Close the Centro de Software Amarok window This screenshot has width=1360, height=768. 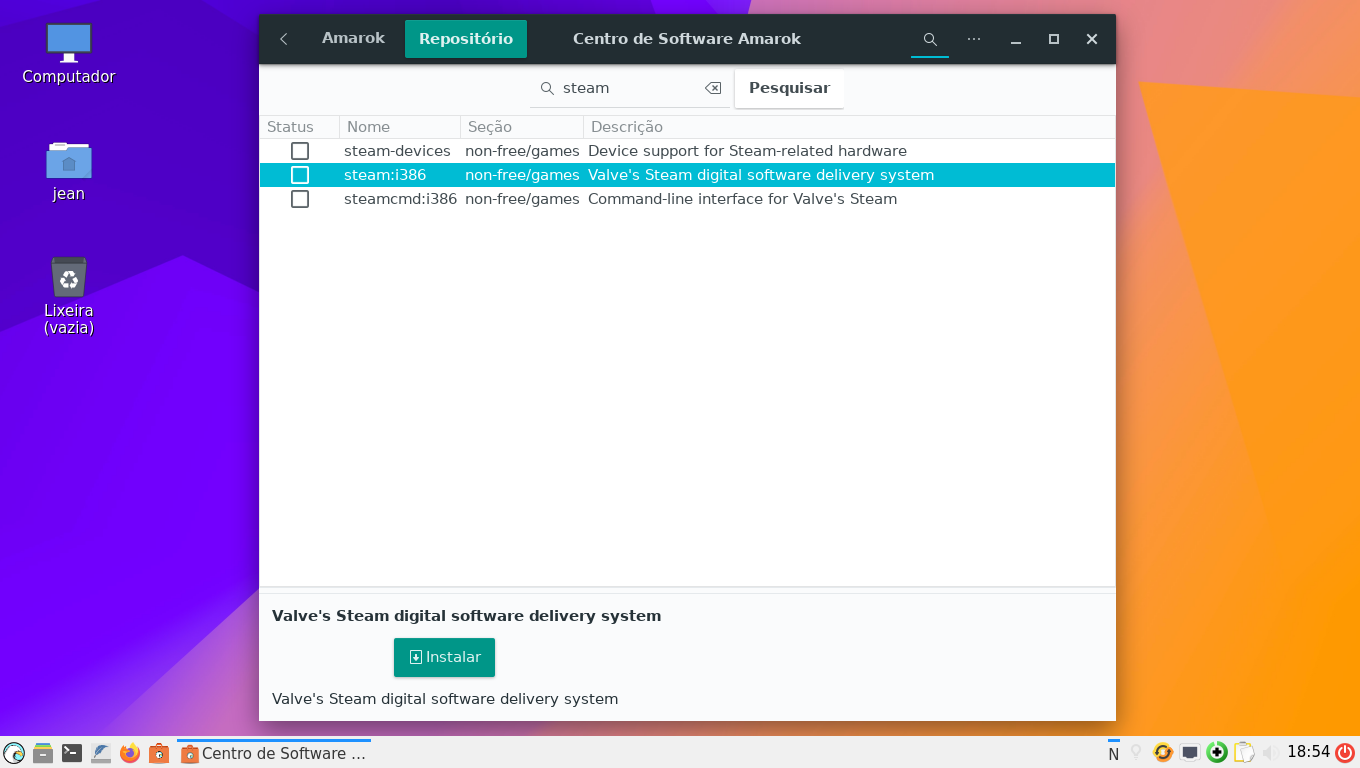[x=1092, y=39]
